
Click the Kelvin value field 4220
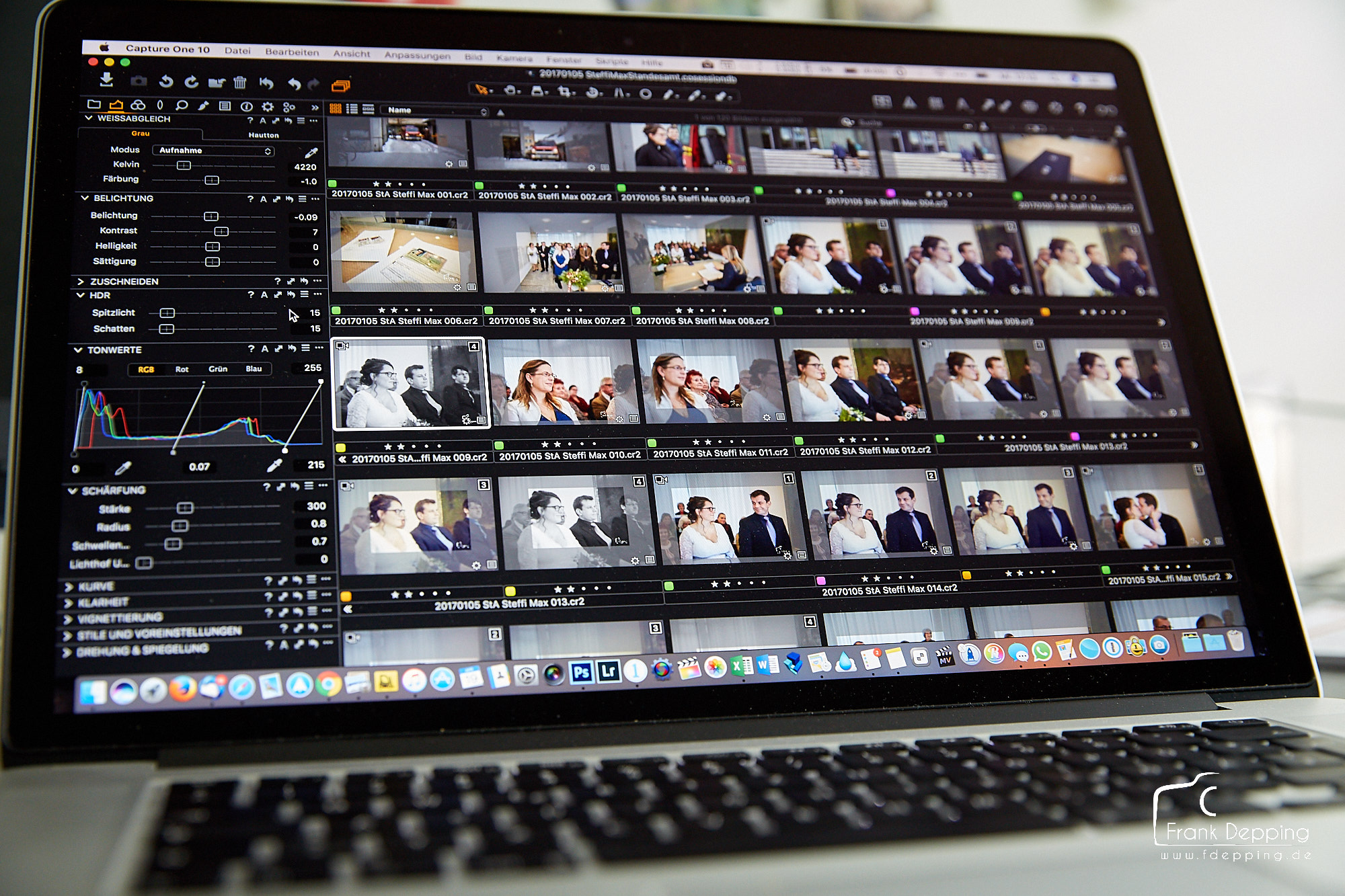[x=305, y=167]
